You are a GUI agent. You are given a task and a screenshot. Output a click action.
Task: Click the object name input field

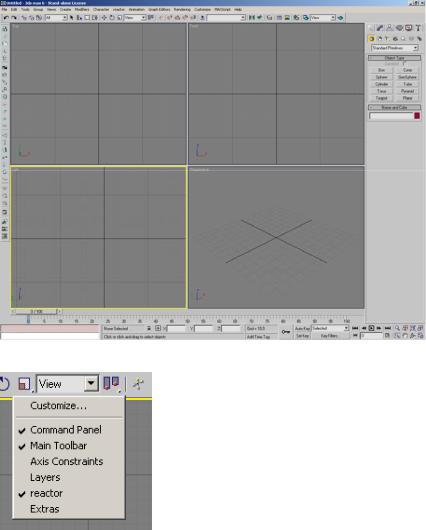pyautogui.click(x=391, y=116)
